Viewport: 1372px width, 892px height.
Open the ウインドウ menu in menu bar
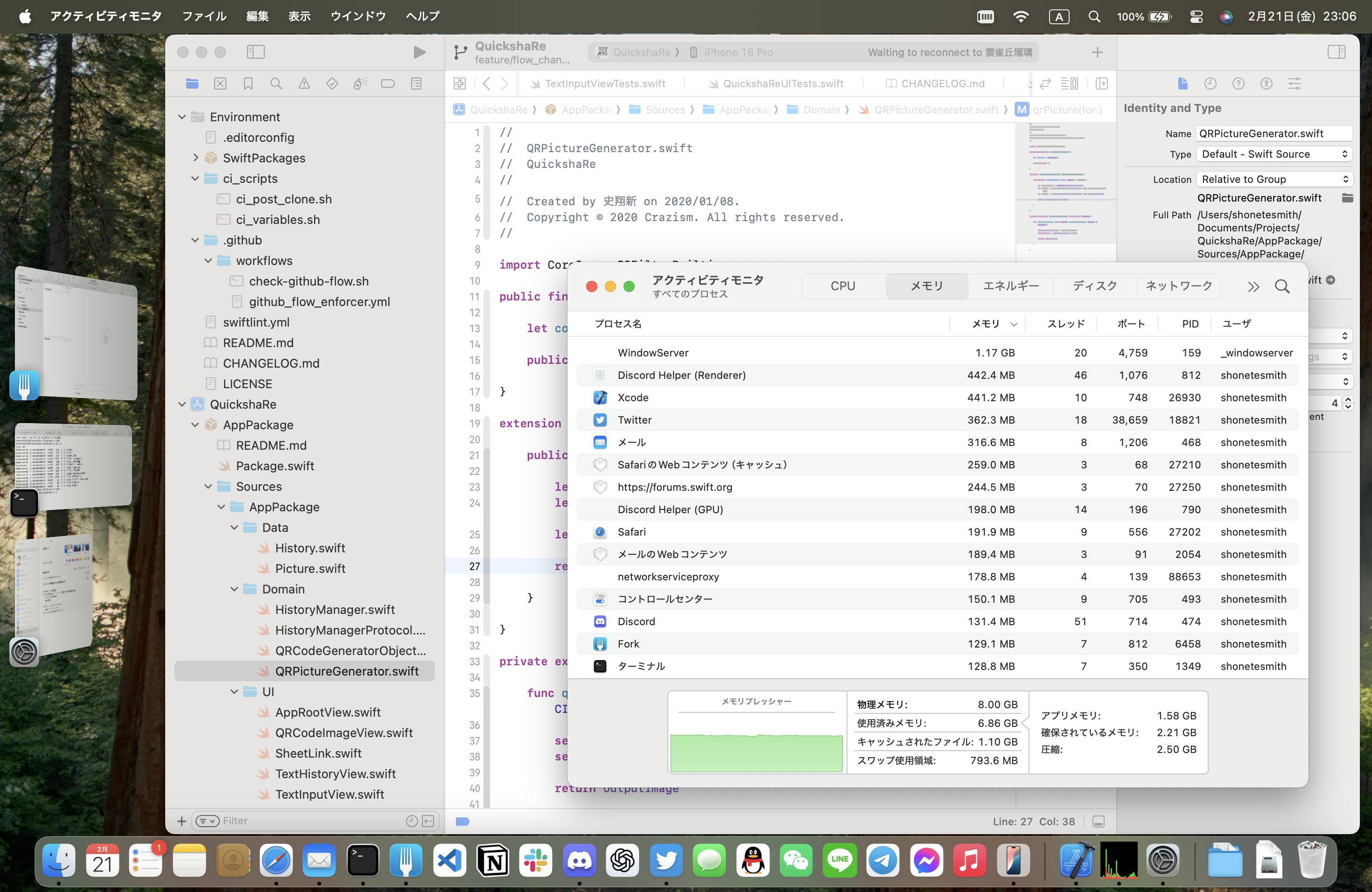357,16
